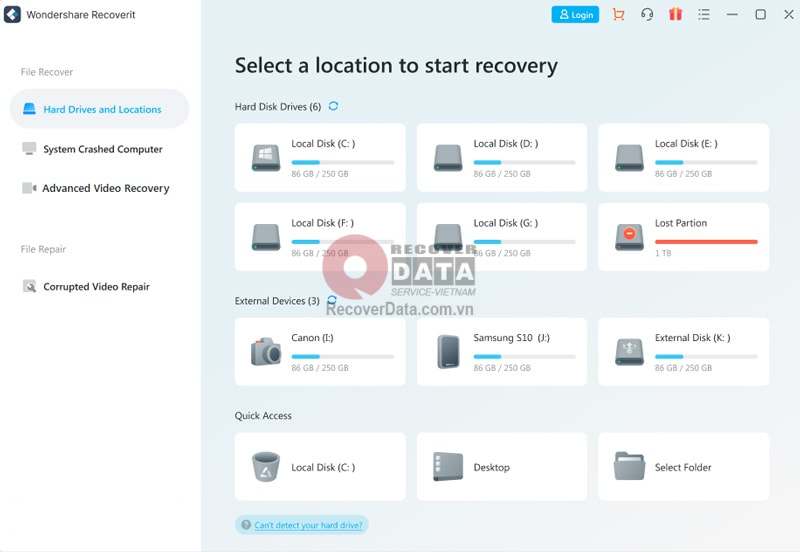800x552 pixels.
Task: Open "Can't detect your hard drive?" link
Action: pos(308,525)
